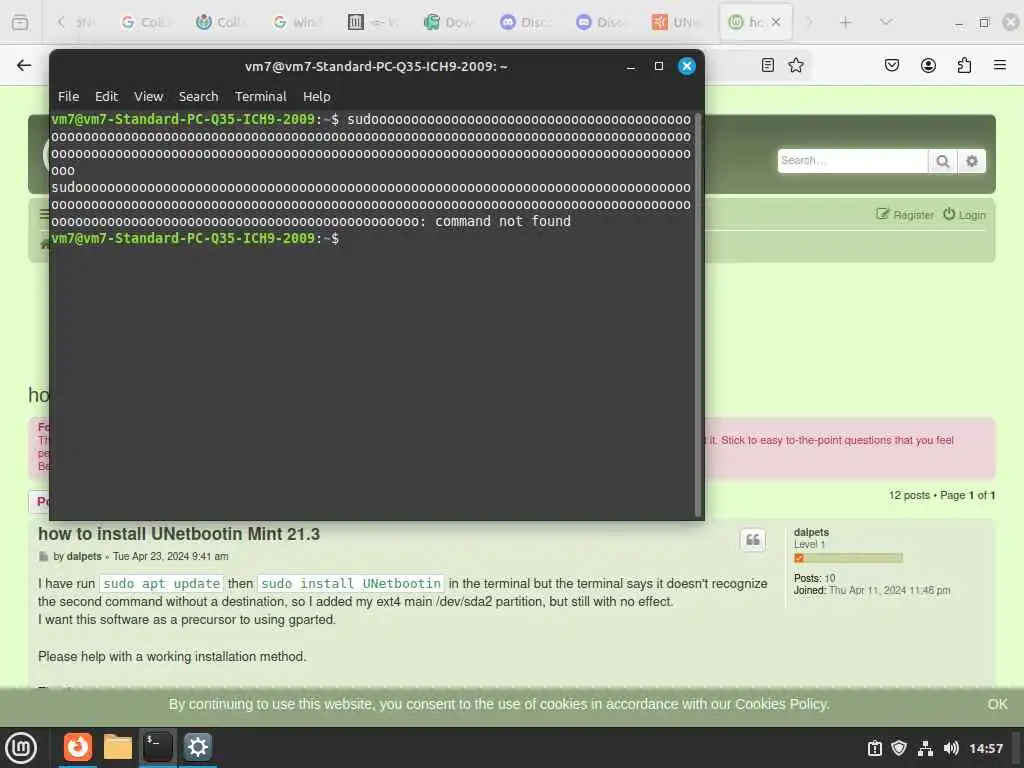Click the forum search magnifier button
This screenshot has height=768, width=1024.
click(x=942, y=161)
